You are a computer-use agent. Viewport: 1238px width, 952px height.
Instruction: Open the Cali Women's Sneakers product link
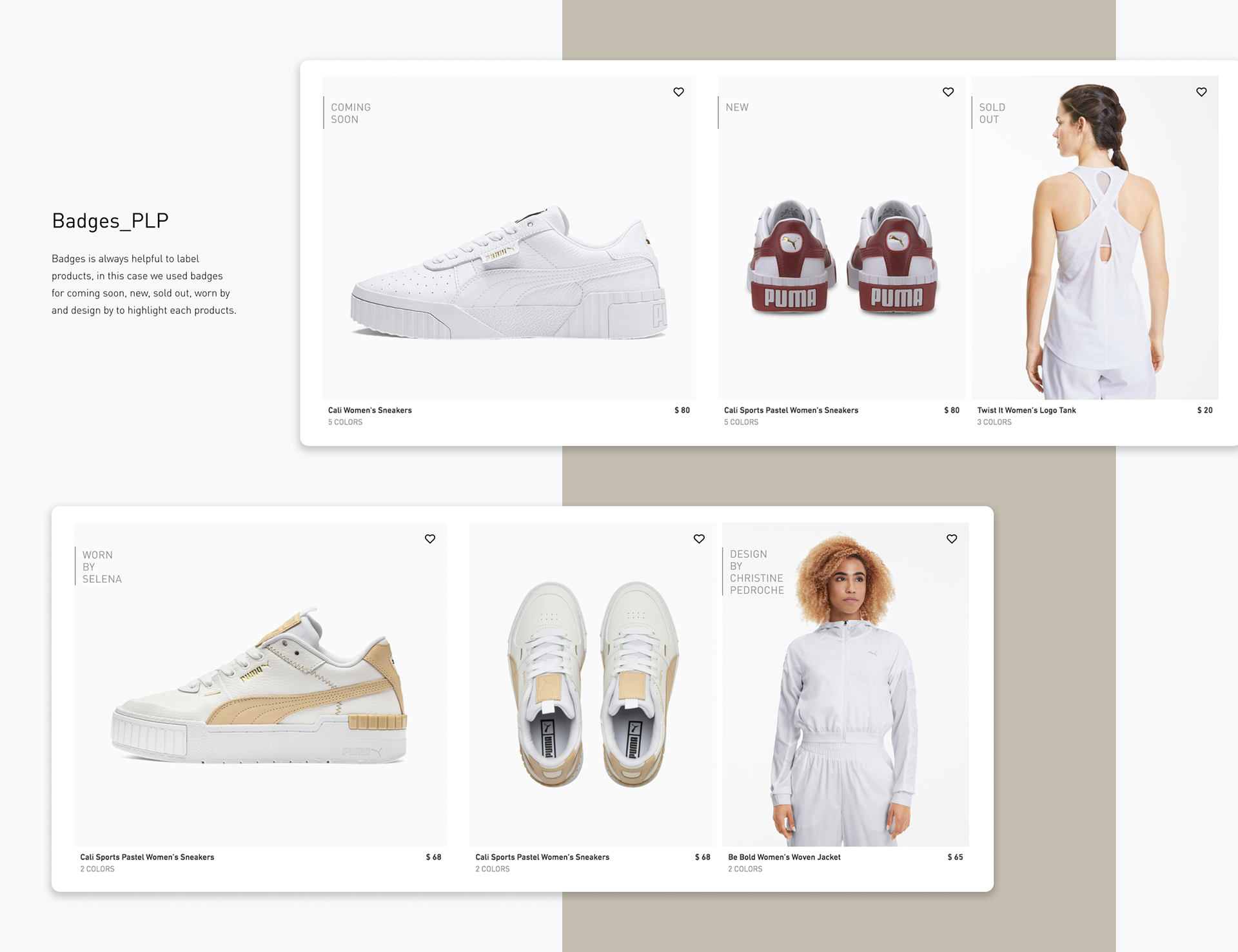(x=369, y=410)
